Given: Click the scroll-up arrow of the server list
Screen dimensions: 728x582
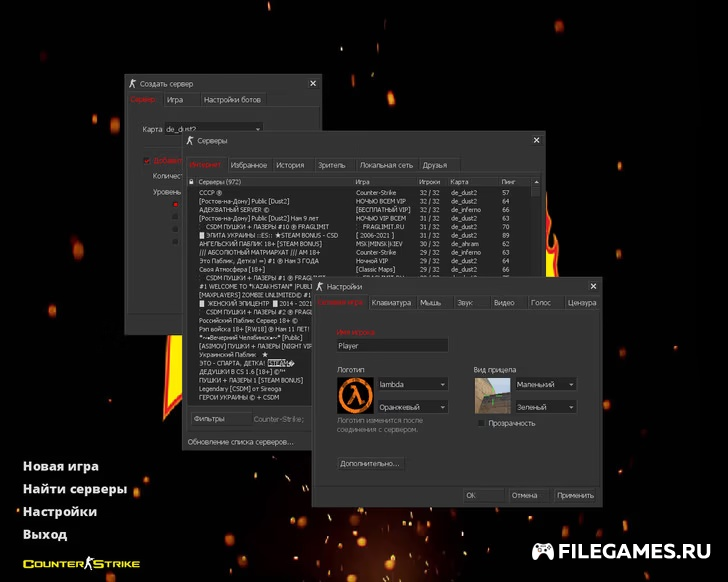Looking at the screenshot, I should click(x=536, y=181).
